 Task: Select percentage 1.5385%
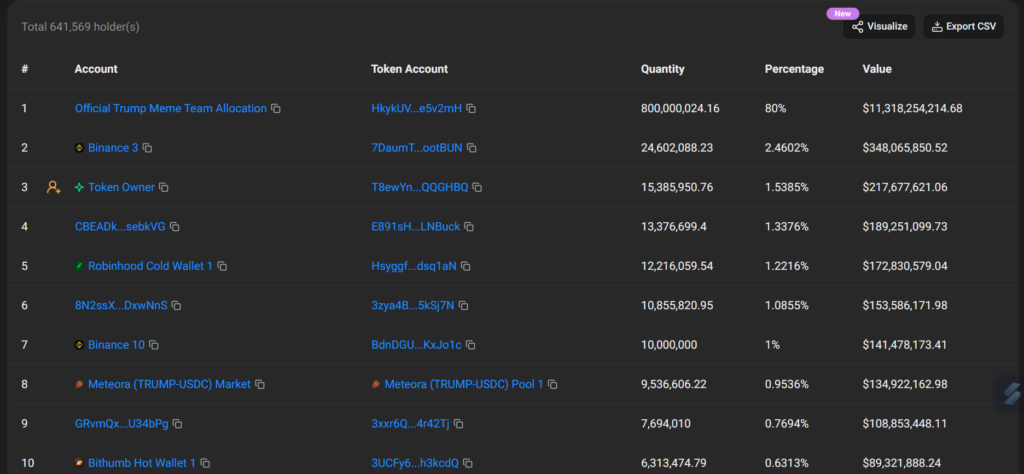click(786, 187)
